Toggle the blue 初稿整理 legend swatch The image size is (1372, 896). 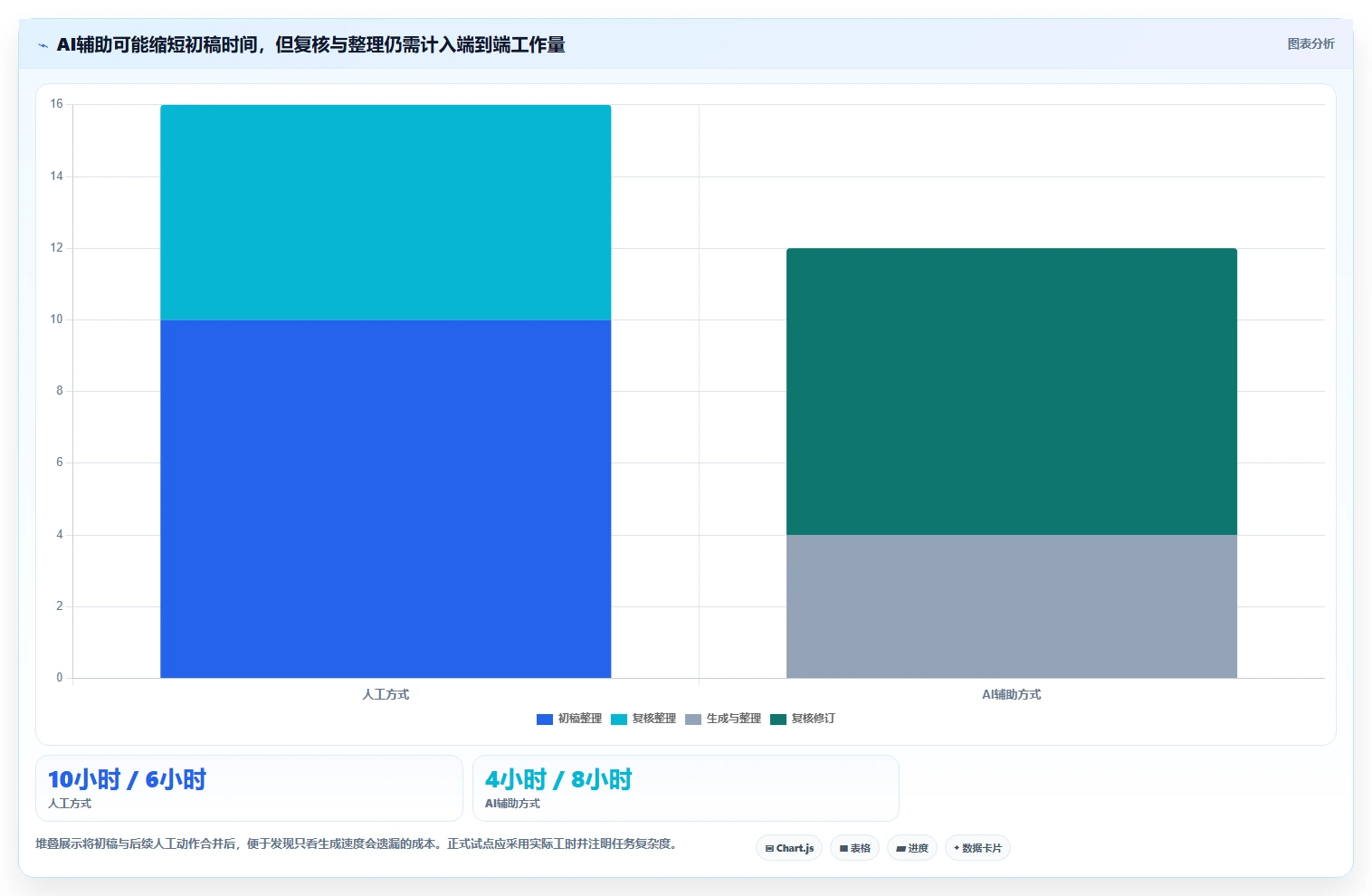(544, 720)
